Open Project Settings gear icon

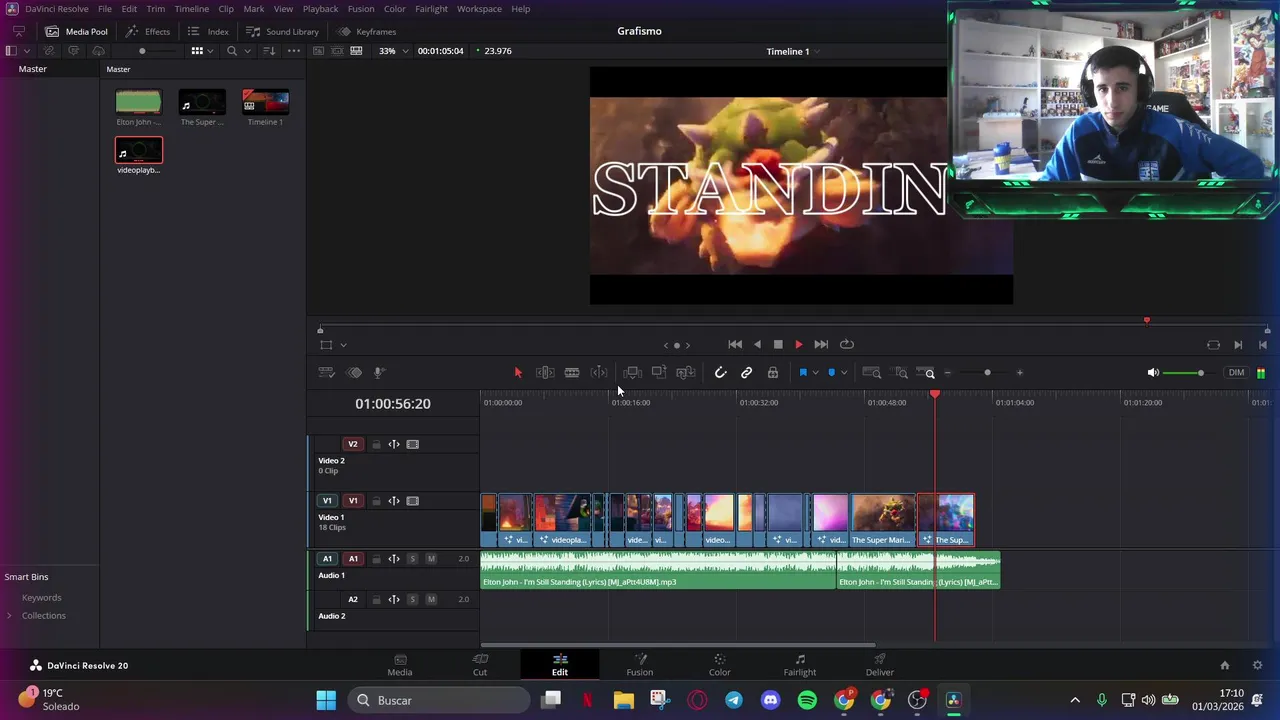[1257, 665]
